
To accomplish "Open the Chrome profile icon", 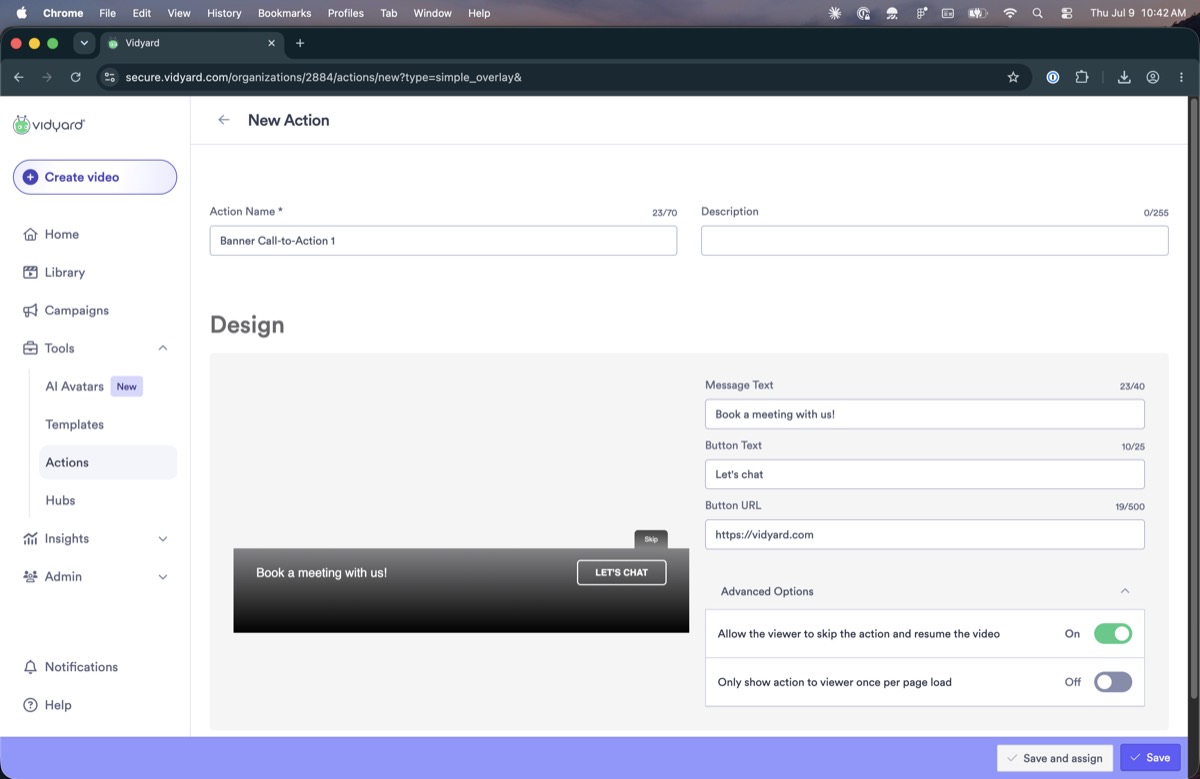I will click(1153, 77).
